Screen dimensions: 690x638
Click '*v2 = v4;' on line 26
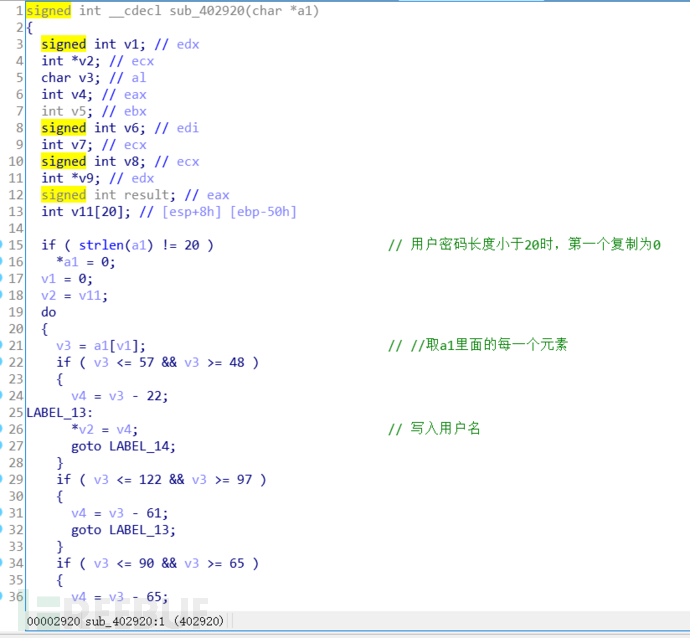point(105,429)
